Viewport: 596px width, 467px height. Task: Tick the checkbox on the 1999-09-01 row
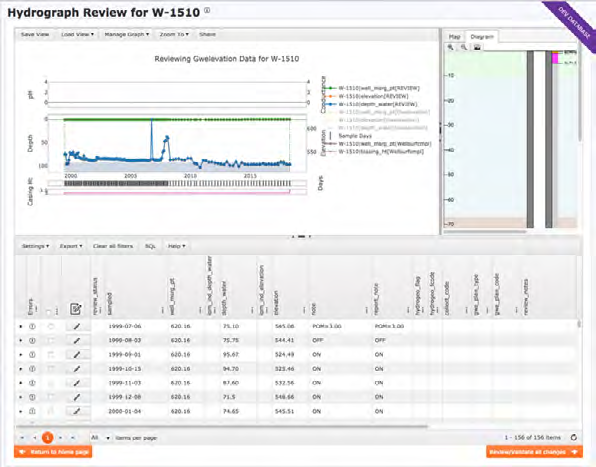(x=51, y=355)
